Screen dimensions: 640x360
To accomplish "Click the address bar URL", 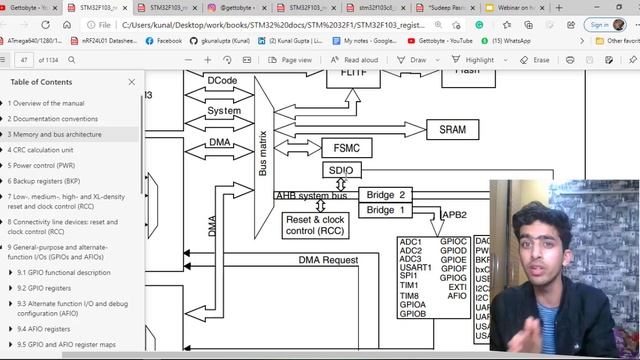I will coord(273,25).
